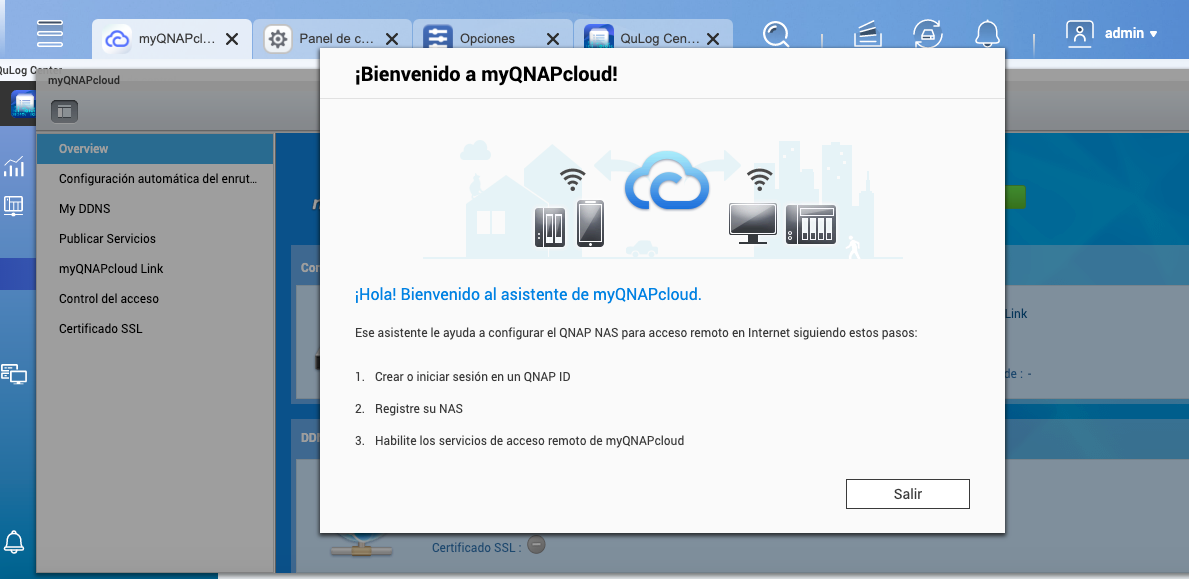Select Certificado SSL in sidebar menu
The height and width of the screenshot is (579, 1189).
tap(100, 329)
